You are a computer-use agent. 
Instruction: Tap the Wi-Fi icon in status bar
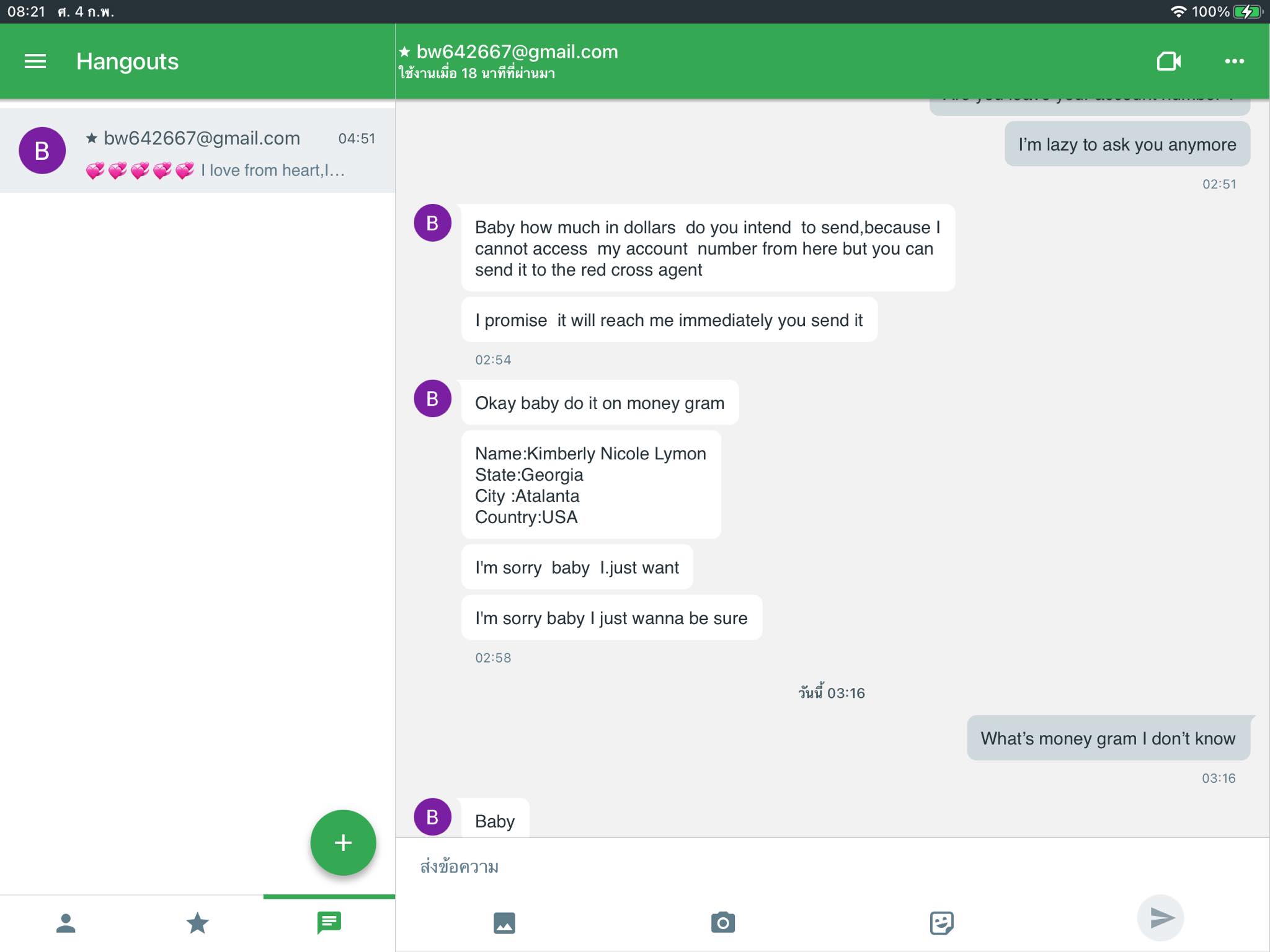click(x=1178, y=12)
